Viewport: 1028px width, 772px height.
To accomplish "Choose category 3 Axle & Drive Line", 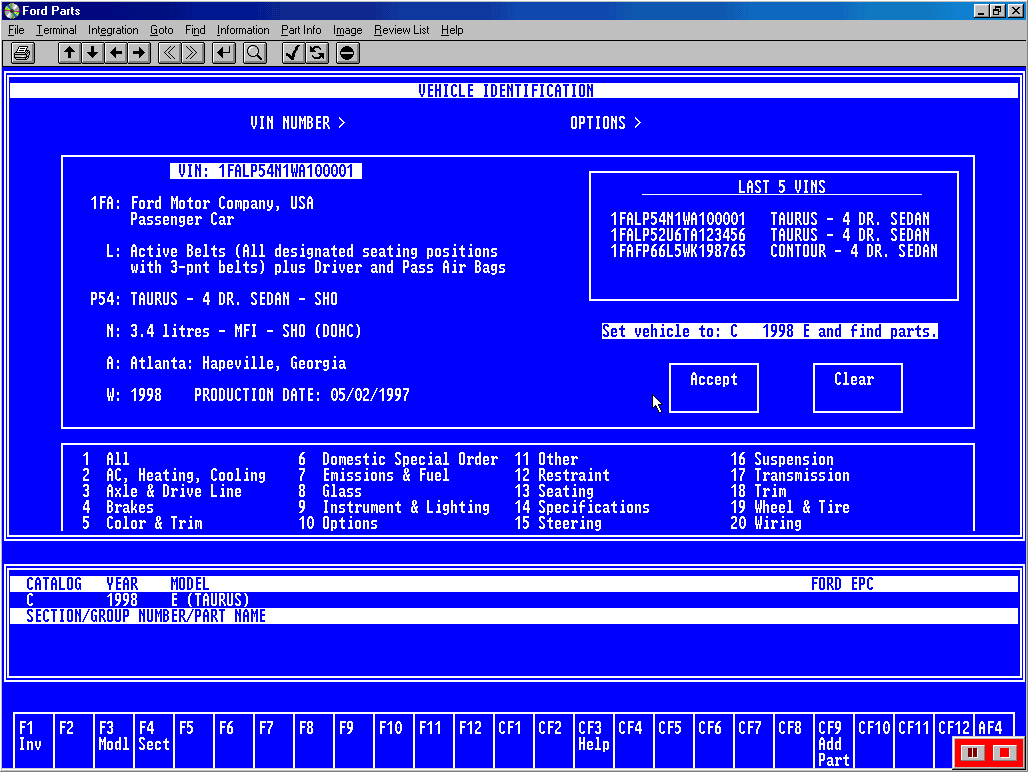I will pyautogui.click(x=161, y=491).
